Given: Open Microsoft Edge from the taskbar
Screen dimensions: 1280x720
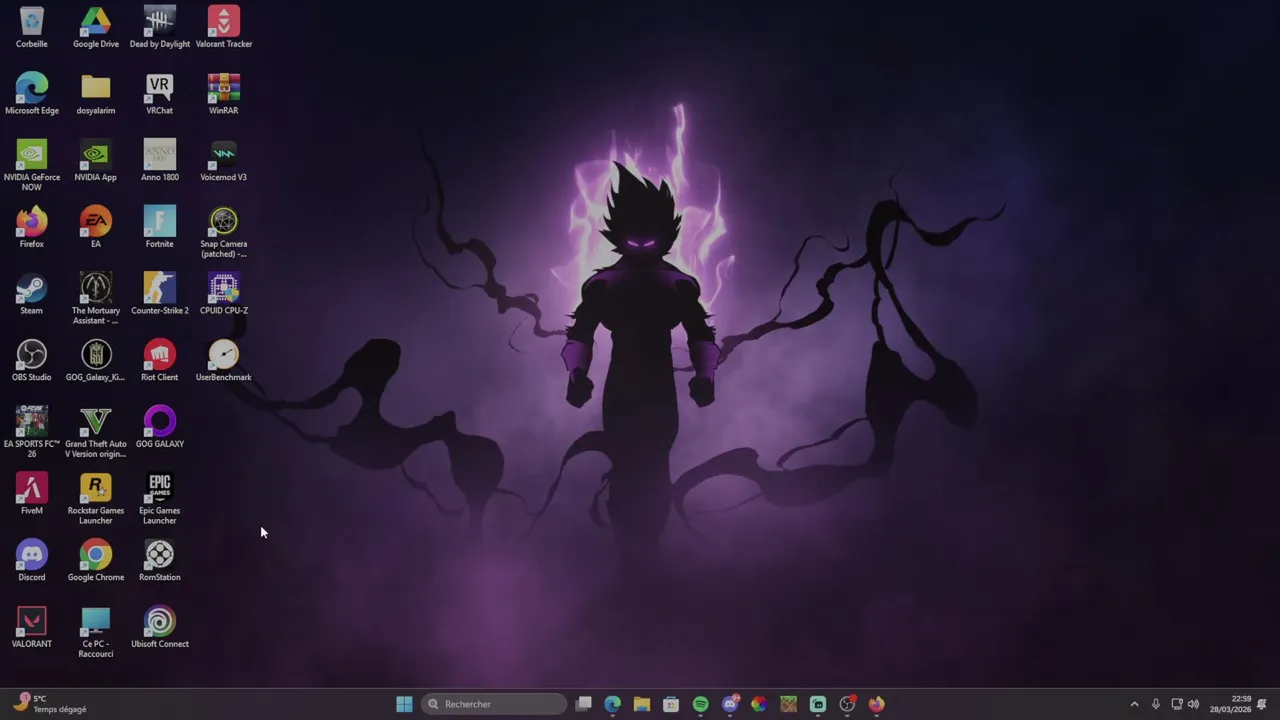Looking at the screenshot, I should click(x=613, y=704).
